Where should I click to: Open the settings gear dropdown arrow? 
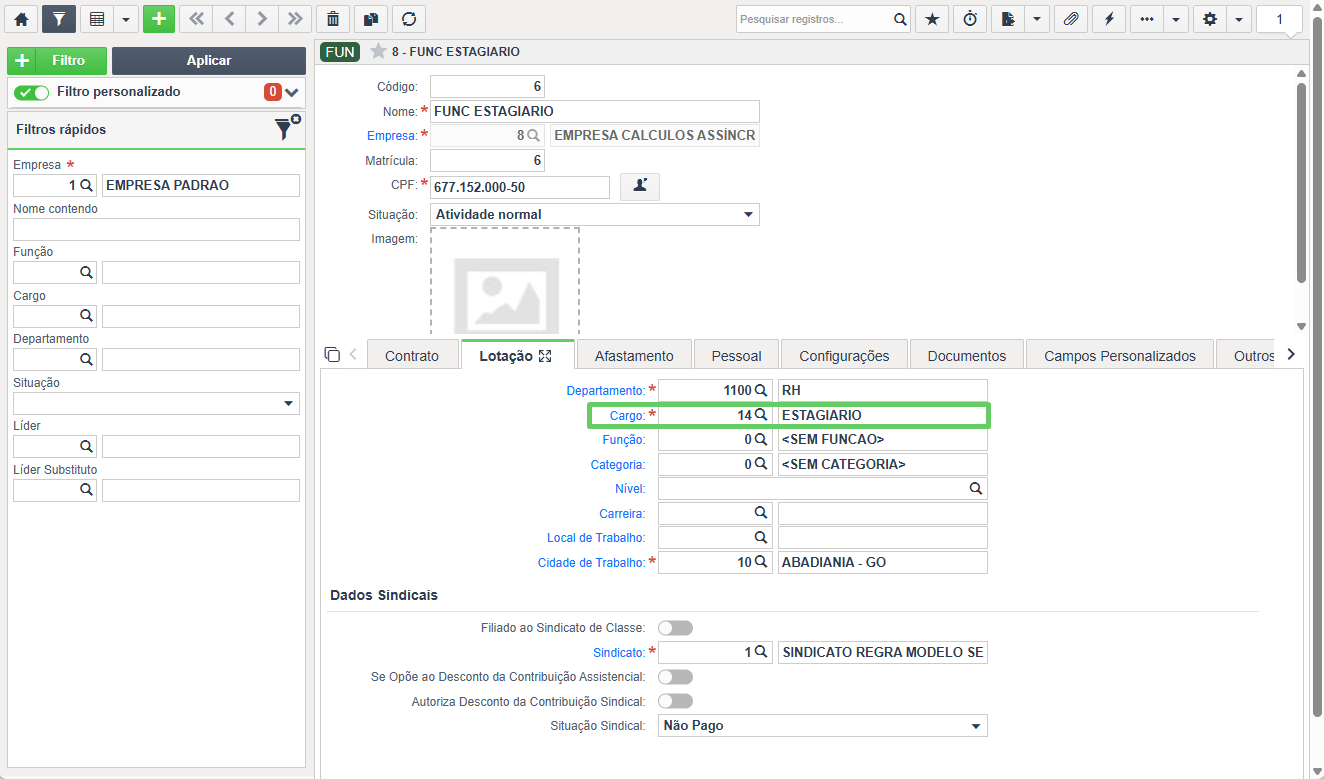1239,19
